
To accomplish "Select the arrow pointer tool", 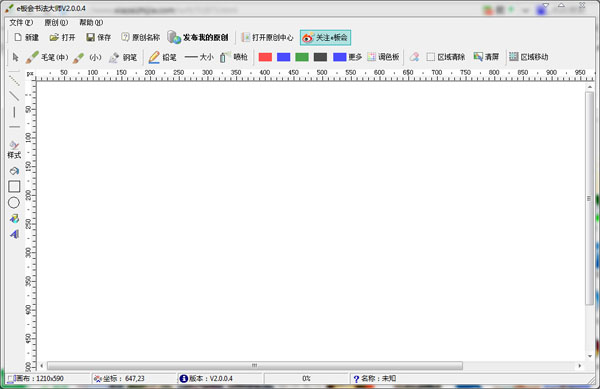I will point(15,57).
